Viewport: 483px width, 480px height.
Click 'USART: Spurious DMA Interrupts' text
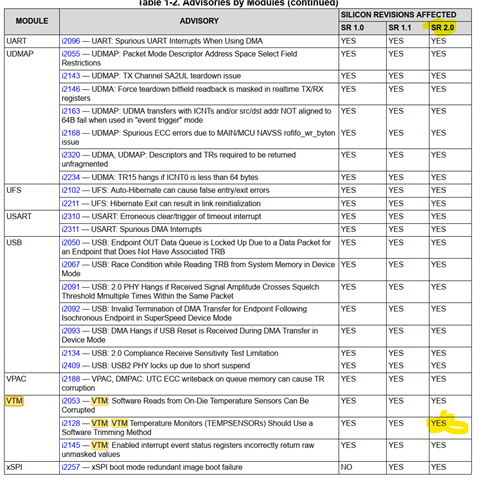(x=147, y=229)
